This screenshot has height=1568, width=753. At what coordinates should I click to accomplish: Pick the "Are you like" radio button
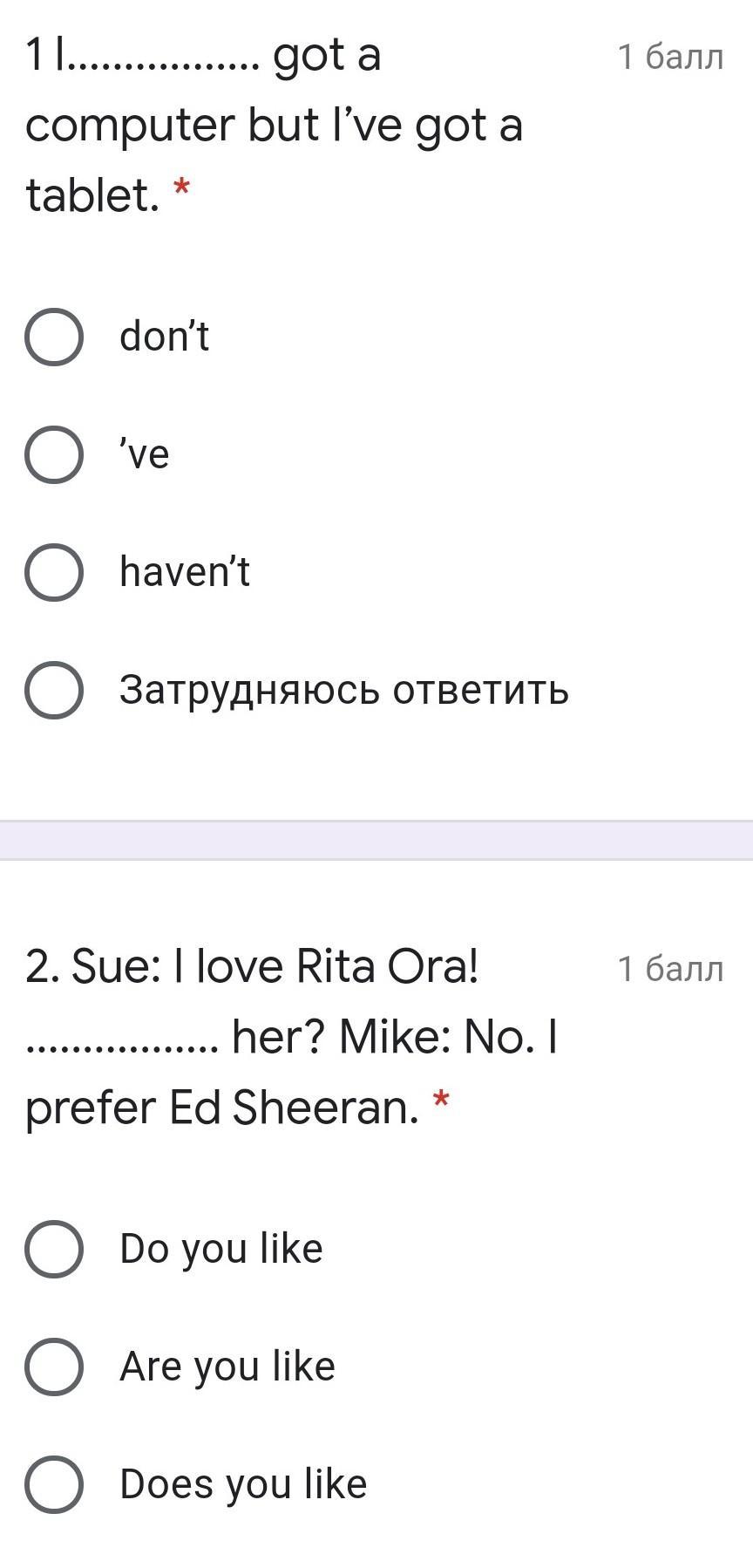click(54, 1367)
